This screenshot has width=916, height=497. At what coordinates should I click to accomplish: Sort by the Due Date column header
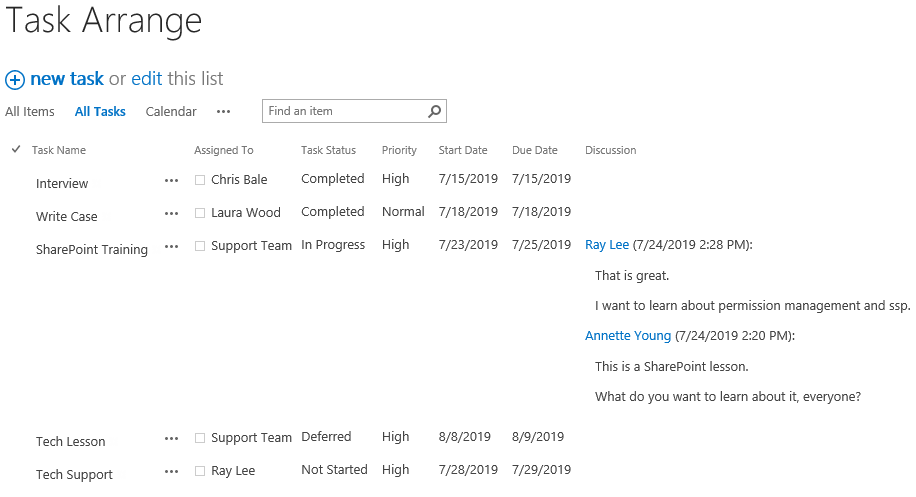(534, 151)
